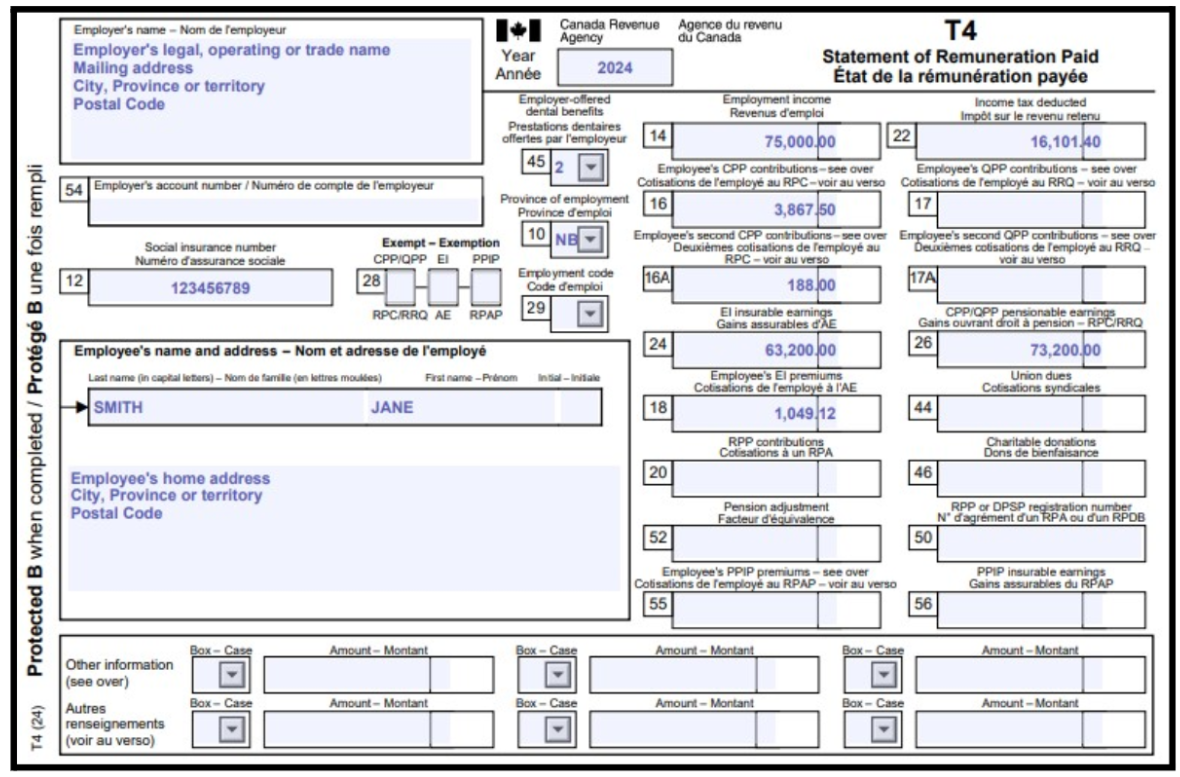Click right Amount field in Autres renseignements row

coord(1030,729)
